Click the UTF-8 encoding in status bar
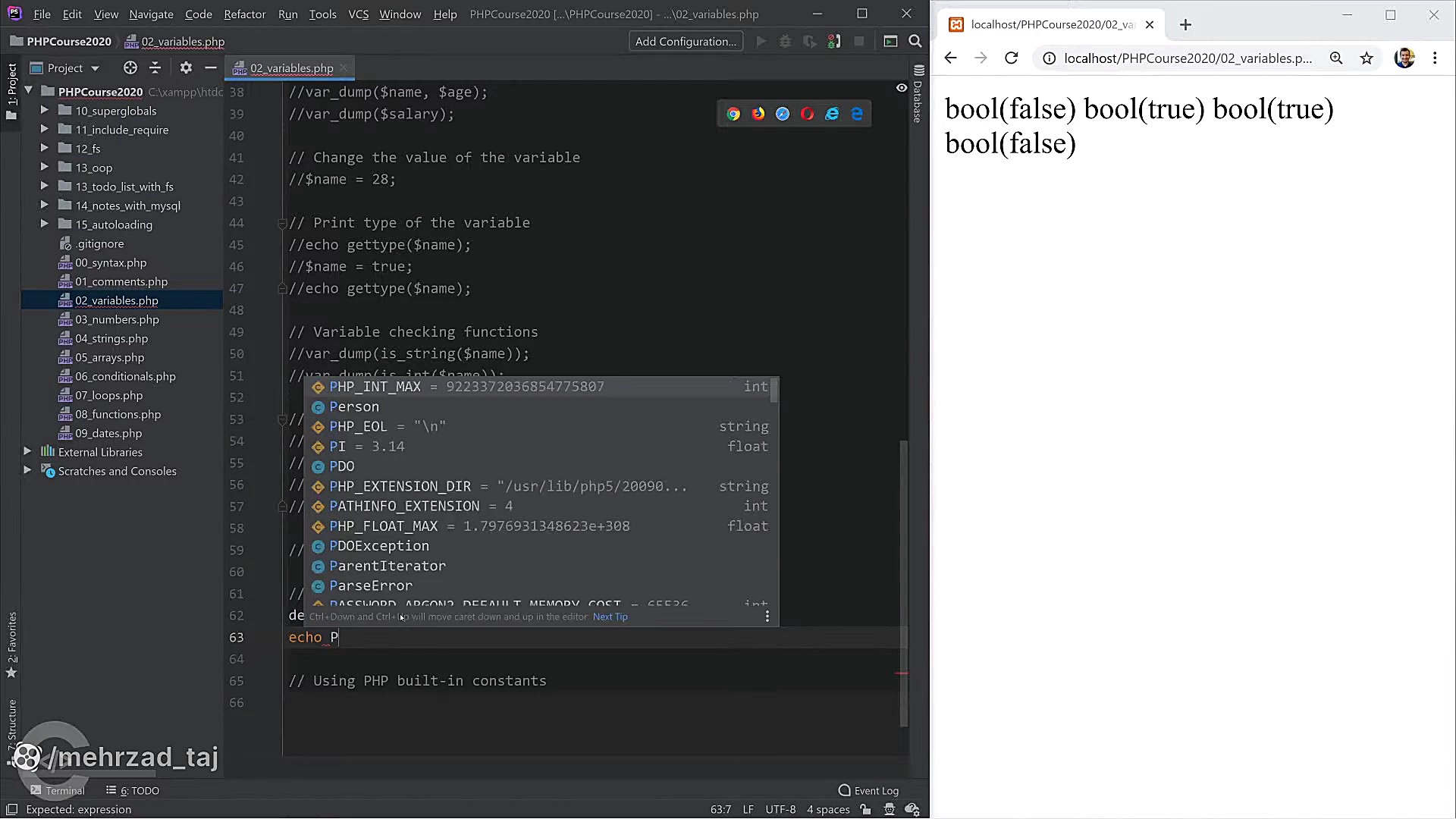Image resolution: width=1456 pixels, height=819 pixels. tap(780, 809)
